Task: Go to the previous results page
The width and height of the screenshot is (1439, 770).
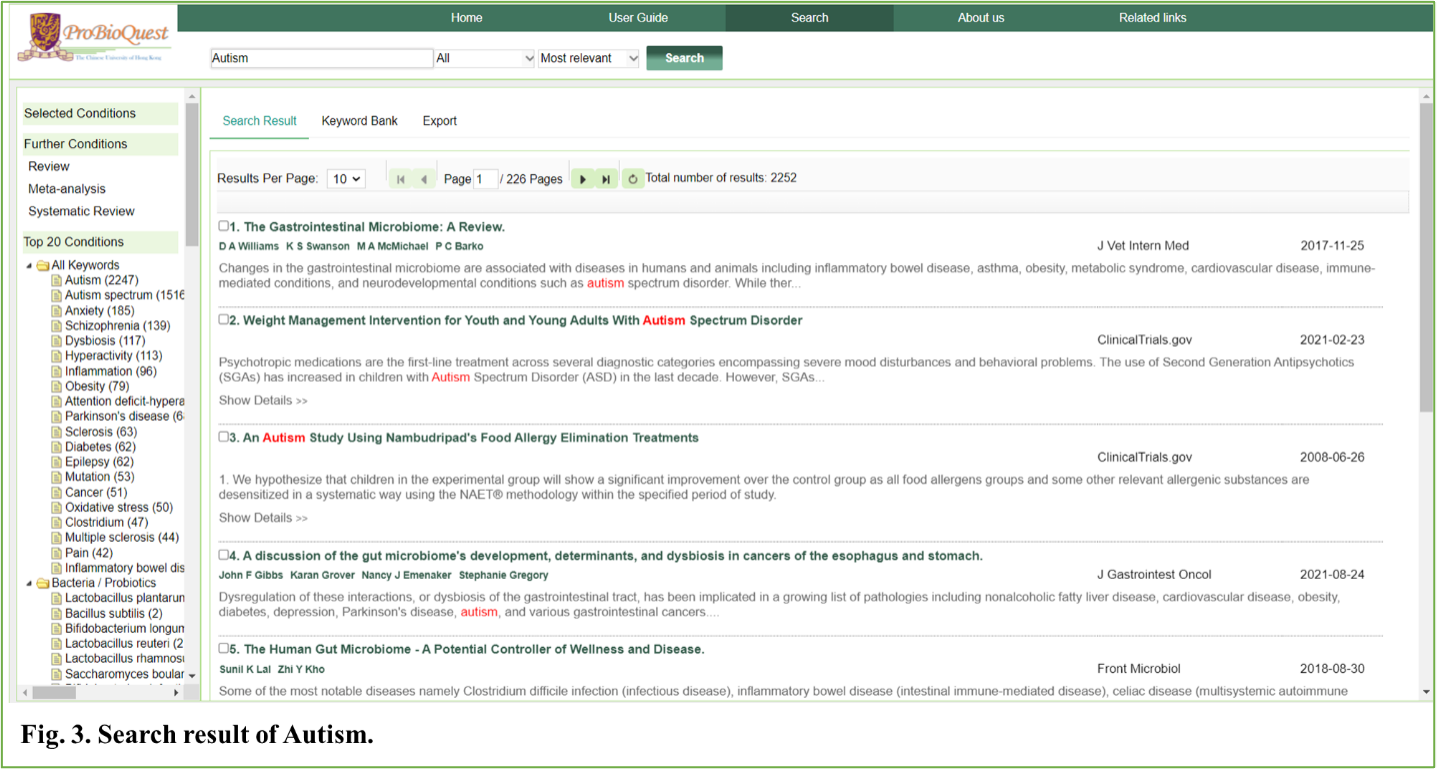Action: 424,179
